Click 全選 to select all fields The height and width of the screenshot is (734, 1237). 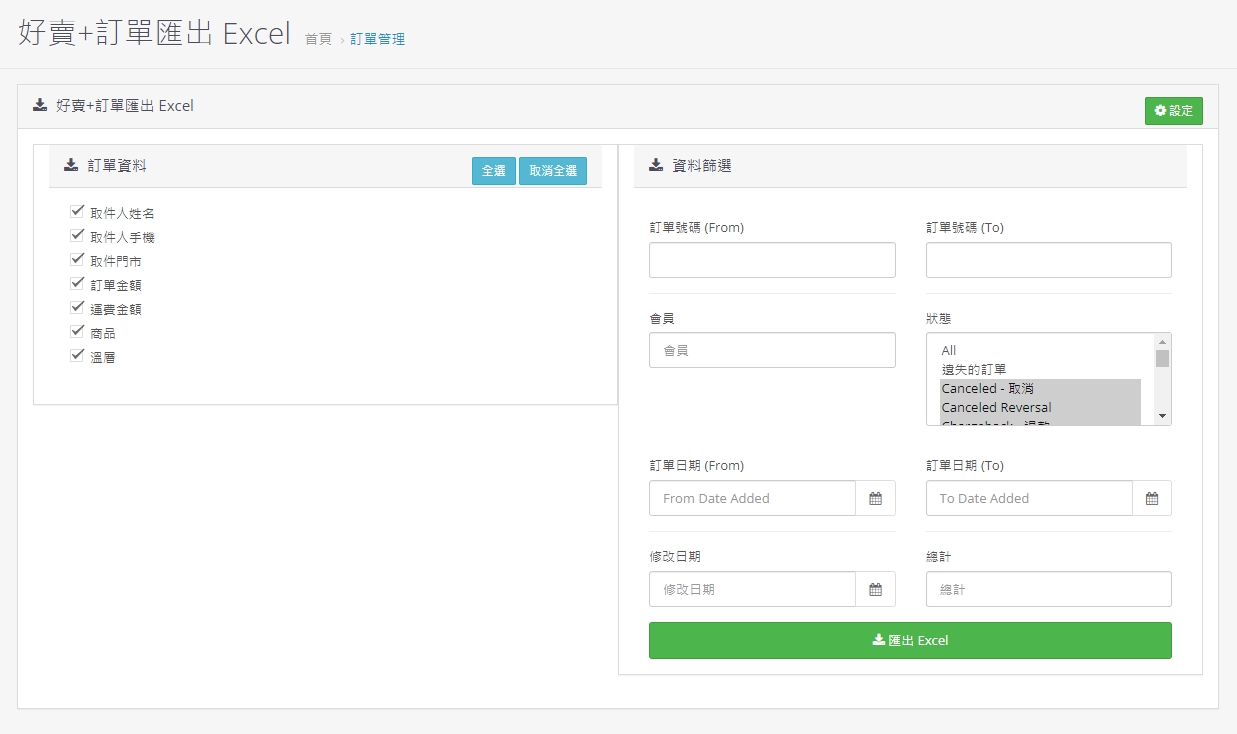pyautogui.click(x=493, y=171)
